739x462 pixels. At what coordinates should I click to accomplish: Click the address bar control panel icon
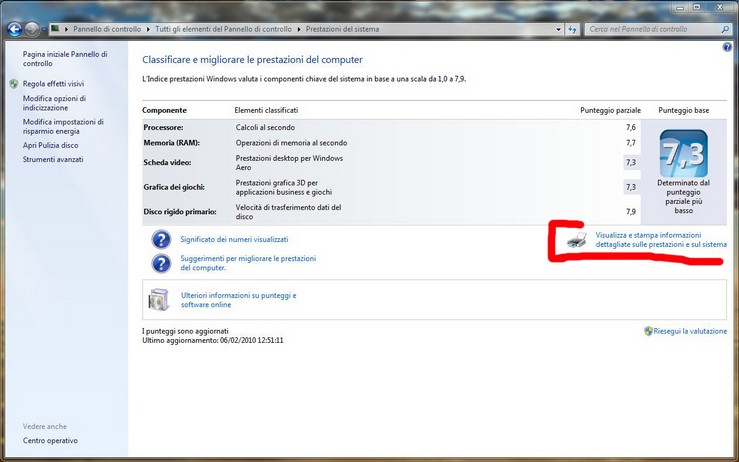[55, 29]
